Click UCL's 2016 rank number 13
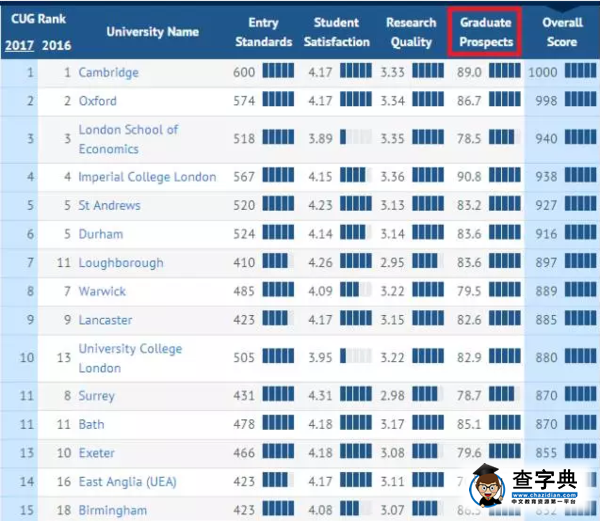600x521 pixels. [64, 358]
